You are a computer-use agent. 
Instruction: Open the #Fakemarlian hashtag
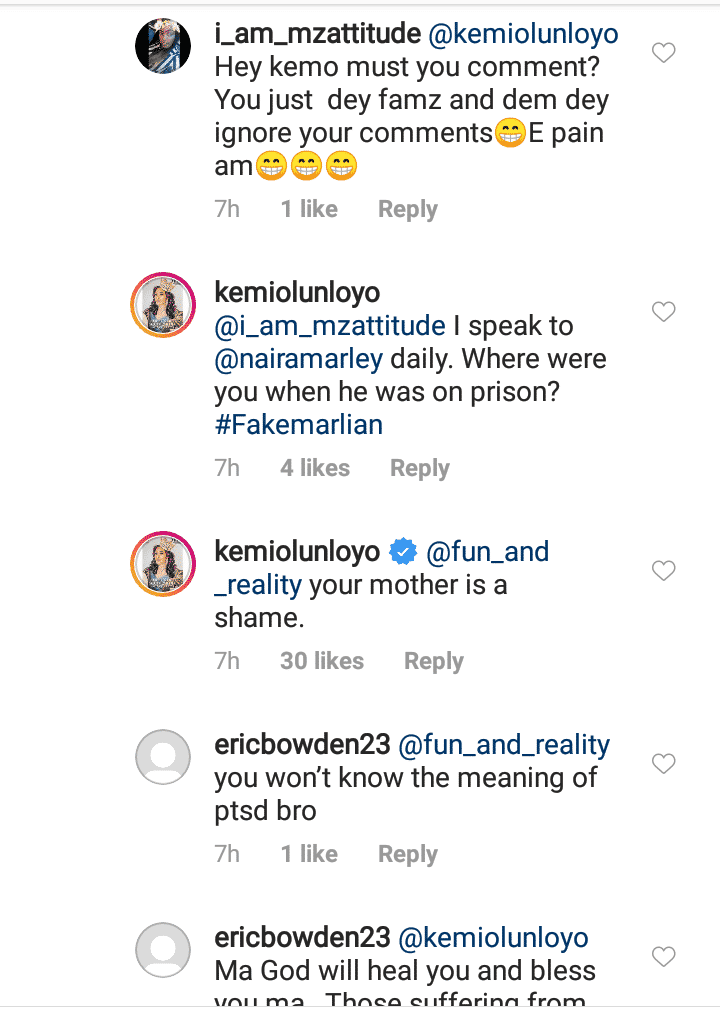(298, 424)
